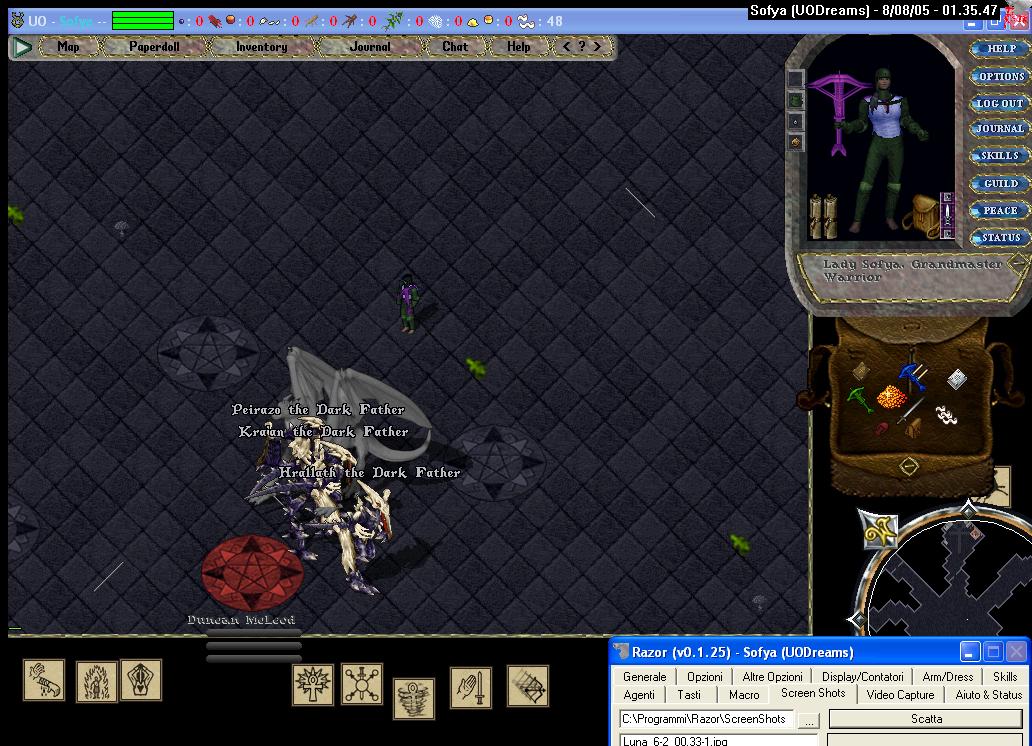Viewport: 1032px width, 746px height.
Task: Open Razor Agenti tab
Action: (639, 695)
